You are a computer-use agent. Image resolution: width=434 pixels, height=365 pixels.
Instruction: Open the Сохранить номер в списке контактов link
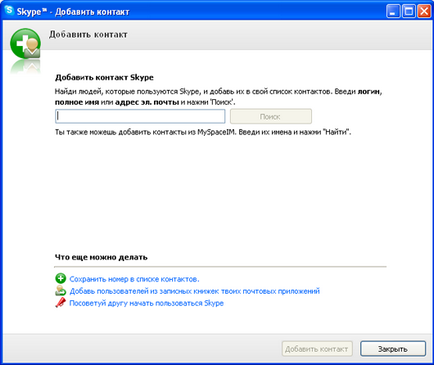(x=134, y=279)
